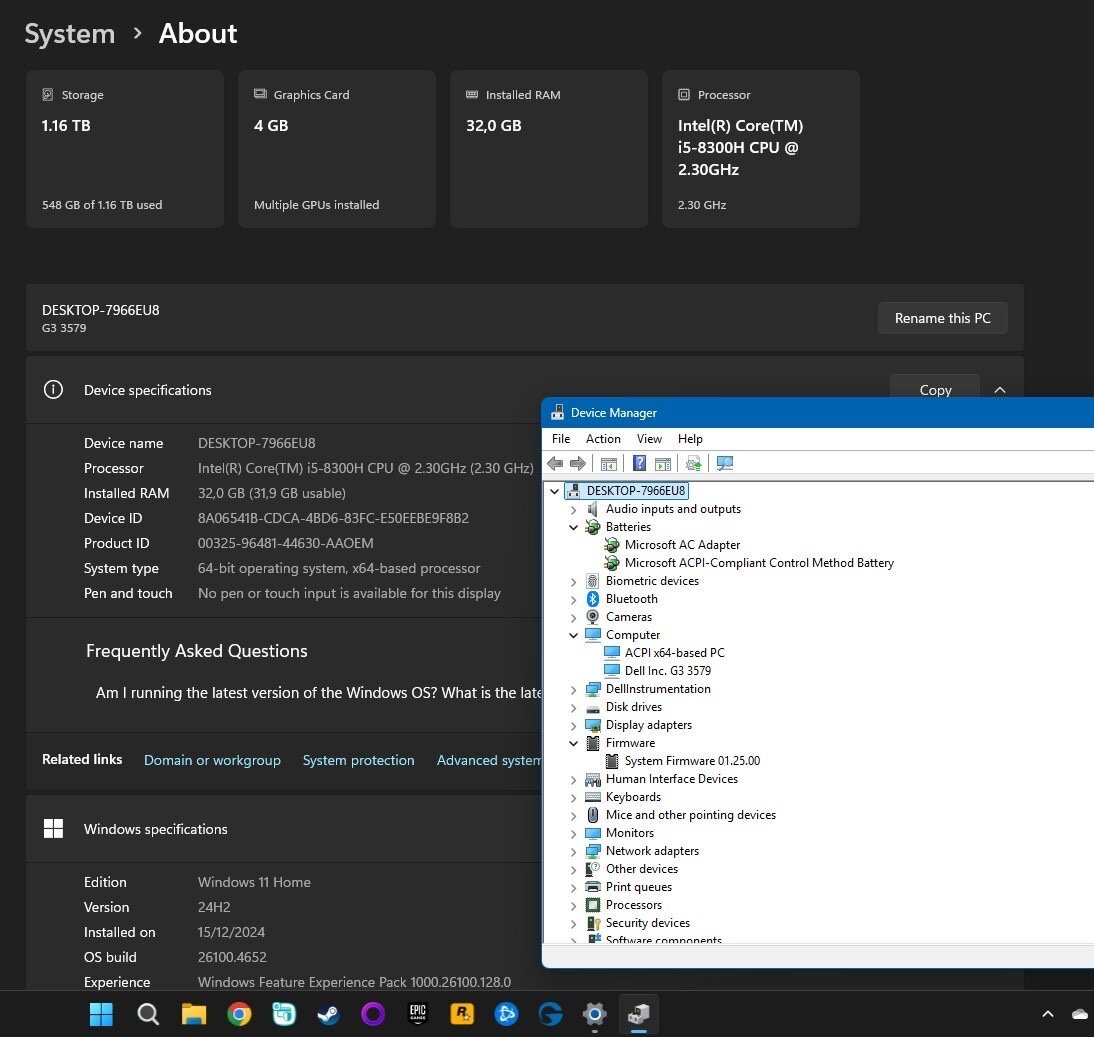Click the Back arrow in Device Manager toolbar
This screenshot has height=1037, width=1094.
click(555, 463)
